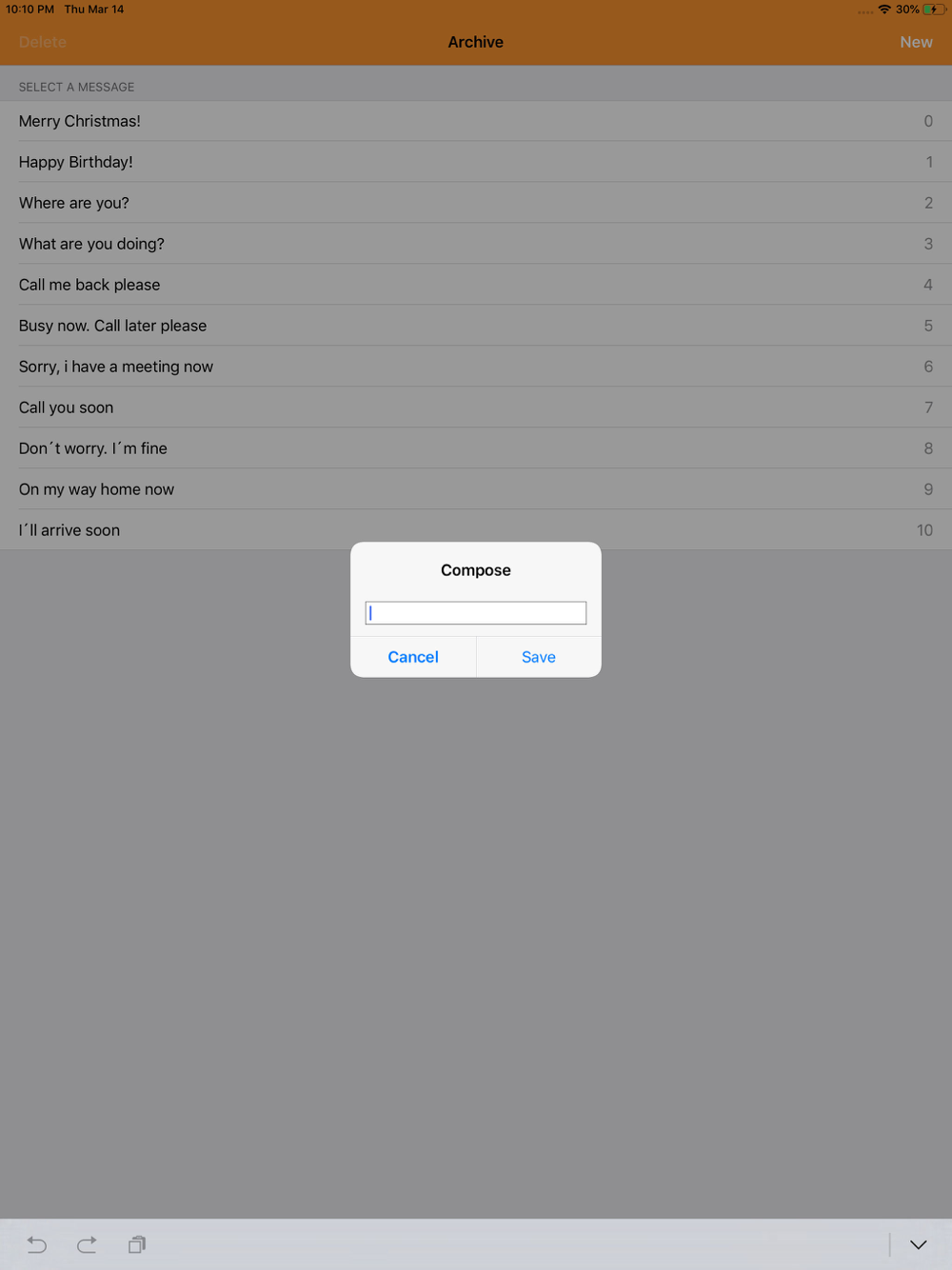952x1270 pixels.
Task: Select the Happy Birthday! message
Action: tap(476, 162)
